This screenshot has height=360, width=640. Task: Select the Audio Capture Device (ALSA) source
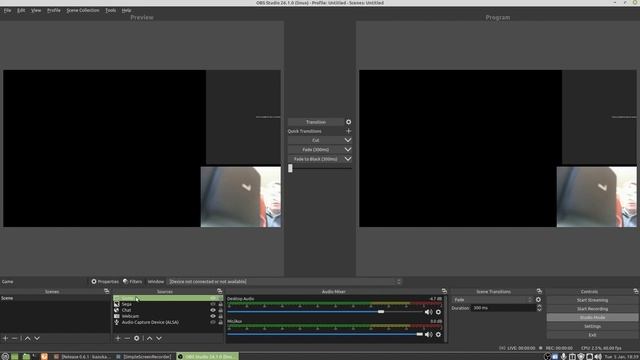click(x=168, y=322)
